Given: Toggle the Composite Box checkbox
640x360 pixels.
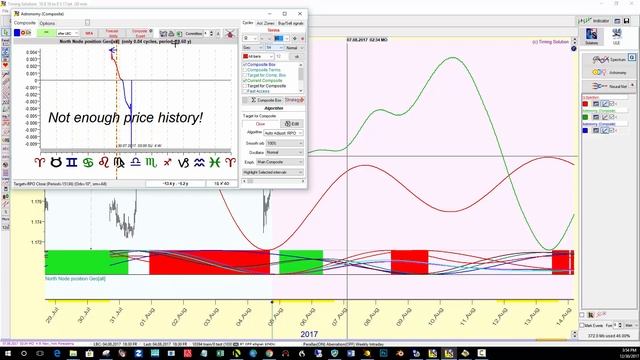Looking at the screenshot, I should [245, 64].
